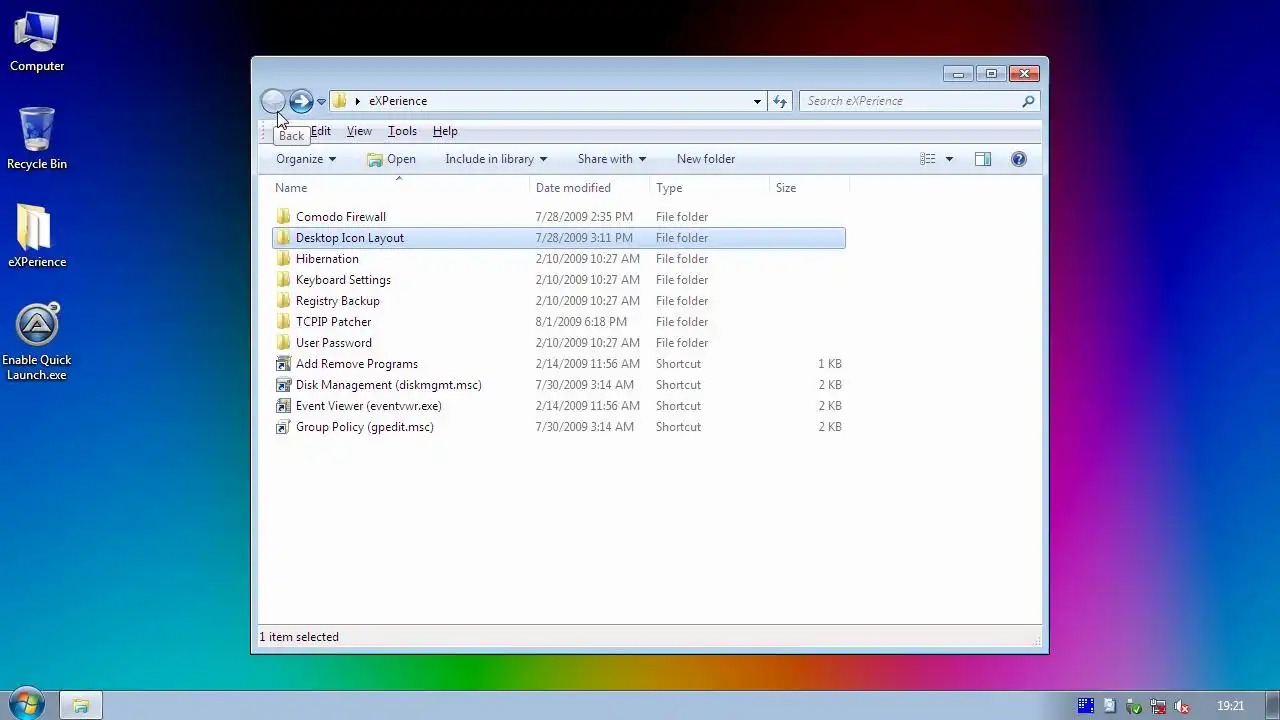The height and width of the screenshot is (720, 1280).
Task: Click the 7/28/2009 2:35 PM date cell
Action: [584, 217]
